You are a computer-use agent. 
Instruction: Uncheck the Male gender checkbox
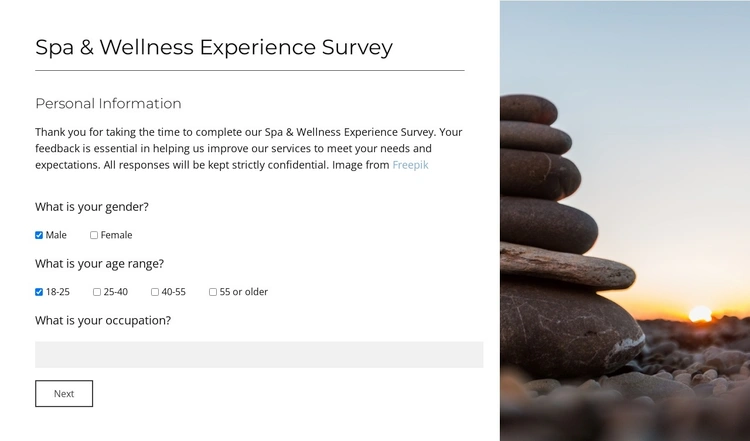coord(39,235)
